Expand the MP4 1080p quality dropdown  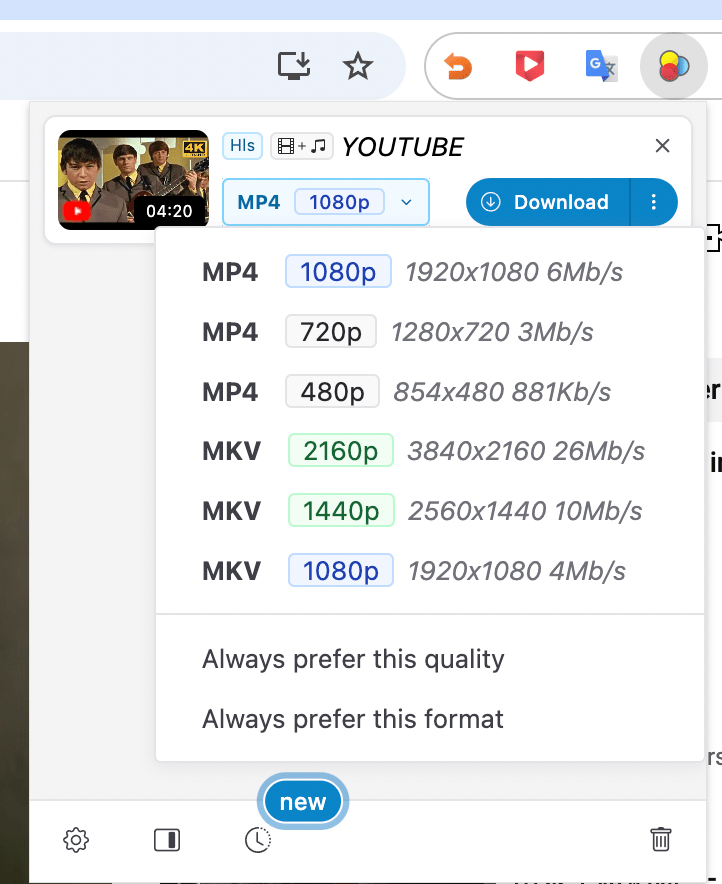click(x=326, y=202)
